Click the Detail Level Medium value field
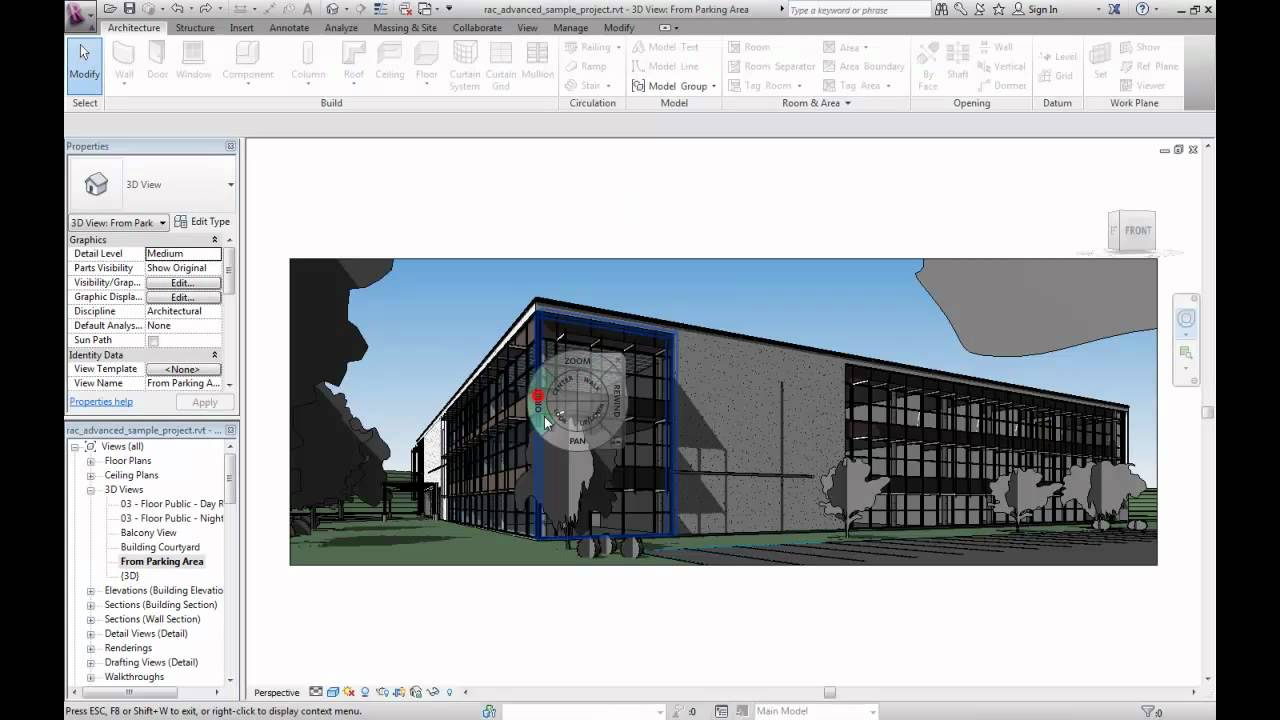Viewport: 1280px width, 720px height. 183,254
